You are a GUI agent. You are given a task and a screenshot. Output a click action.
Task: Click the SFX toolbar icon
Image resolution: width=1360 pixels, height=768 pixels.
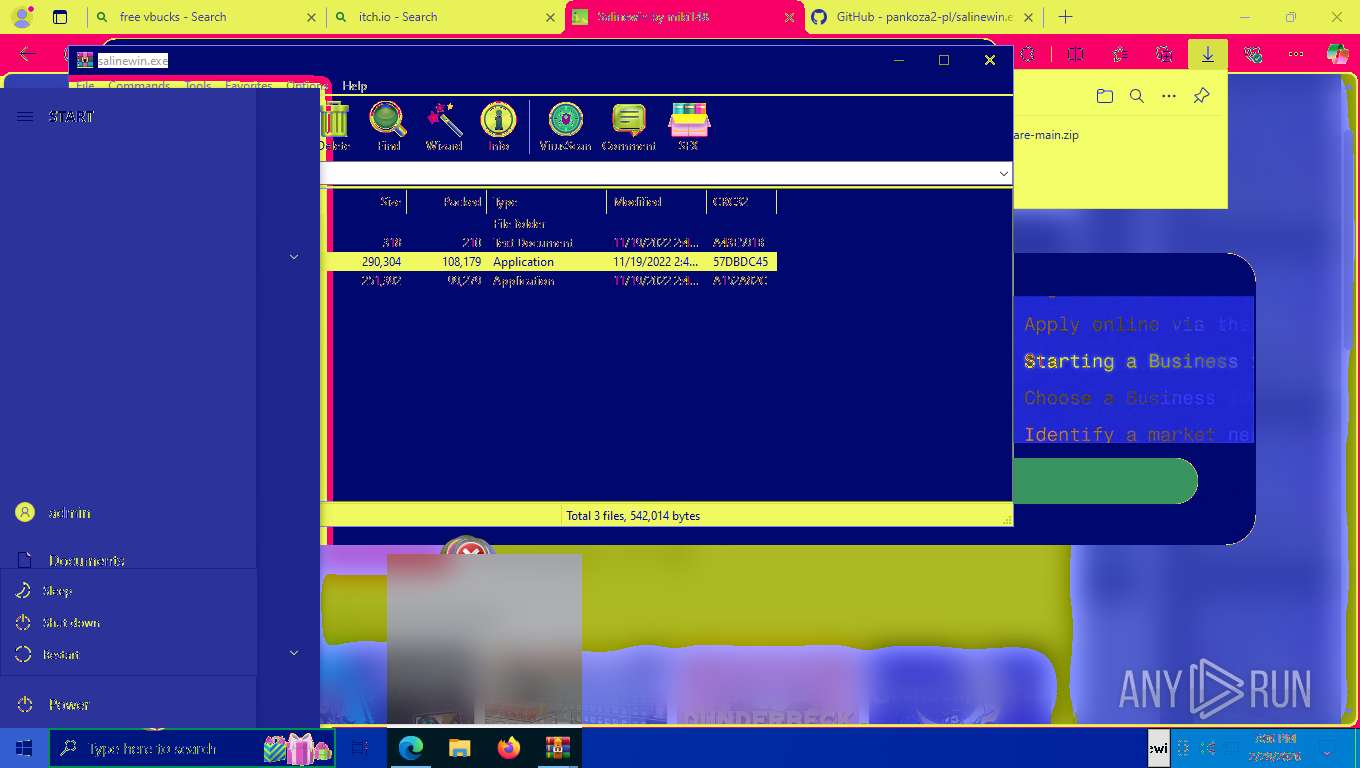coord(688,126)
